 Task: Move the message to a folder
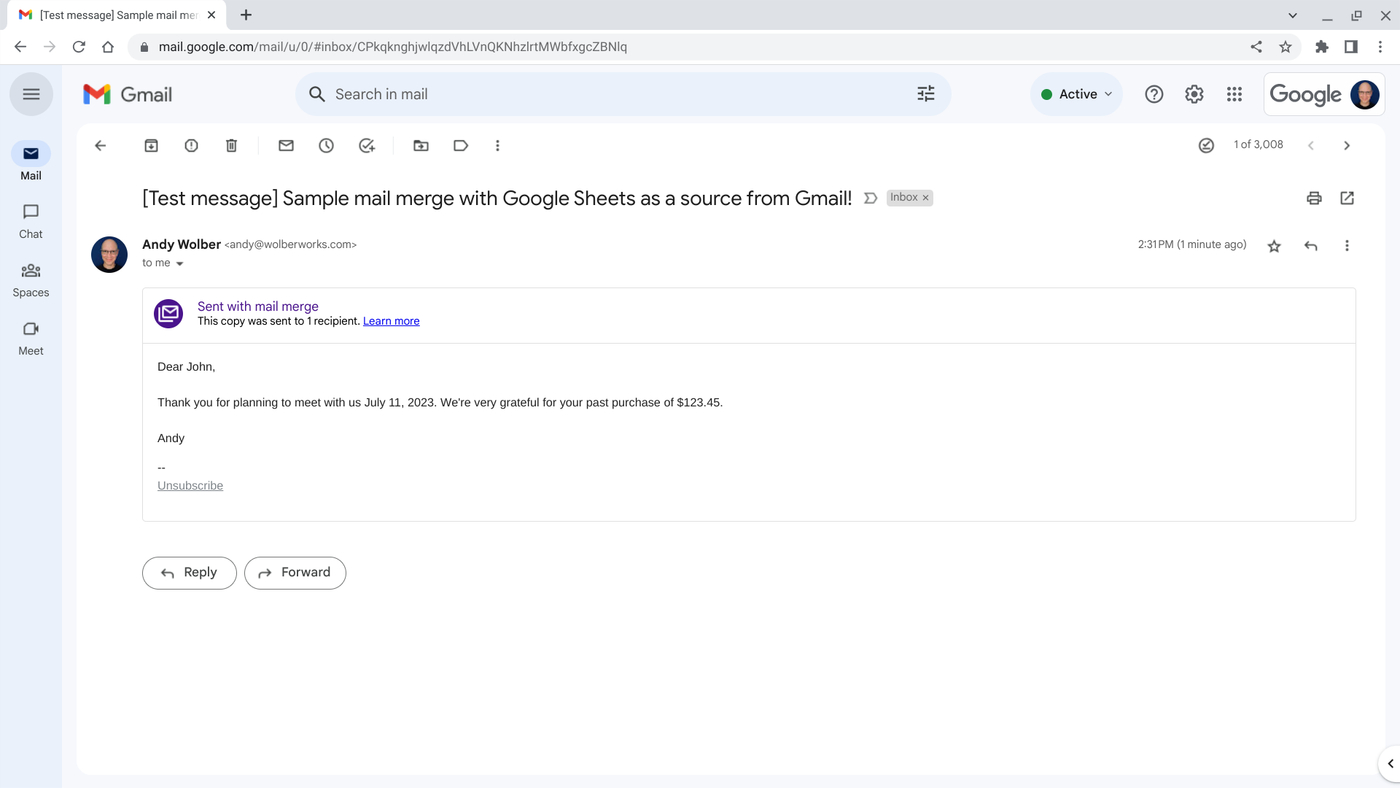(420, 145)
